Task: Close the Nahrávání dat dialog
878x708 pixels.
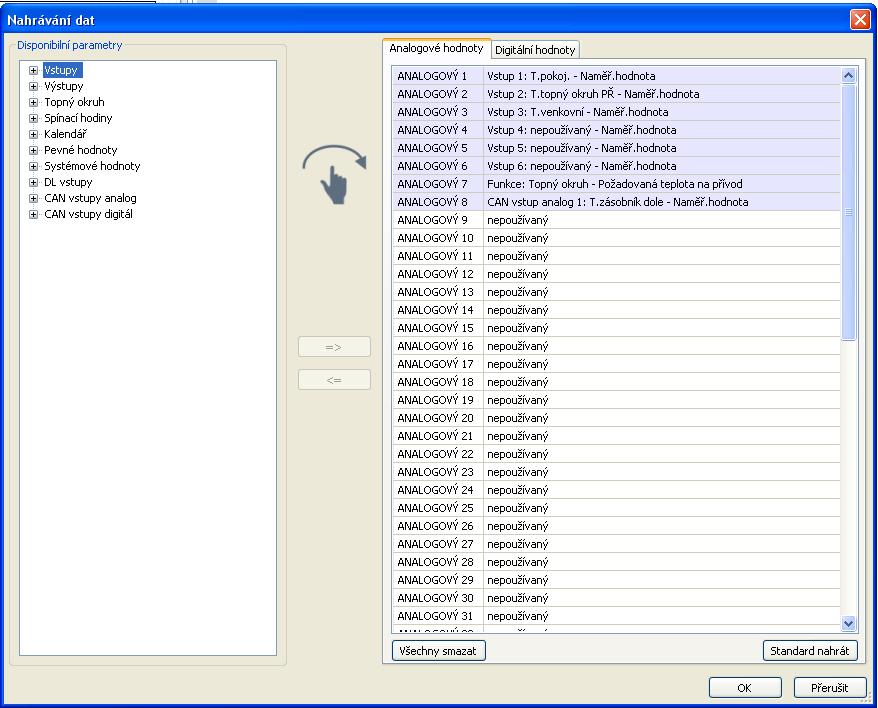Action: coord(860,20)
